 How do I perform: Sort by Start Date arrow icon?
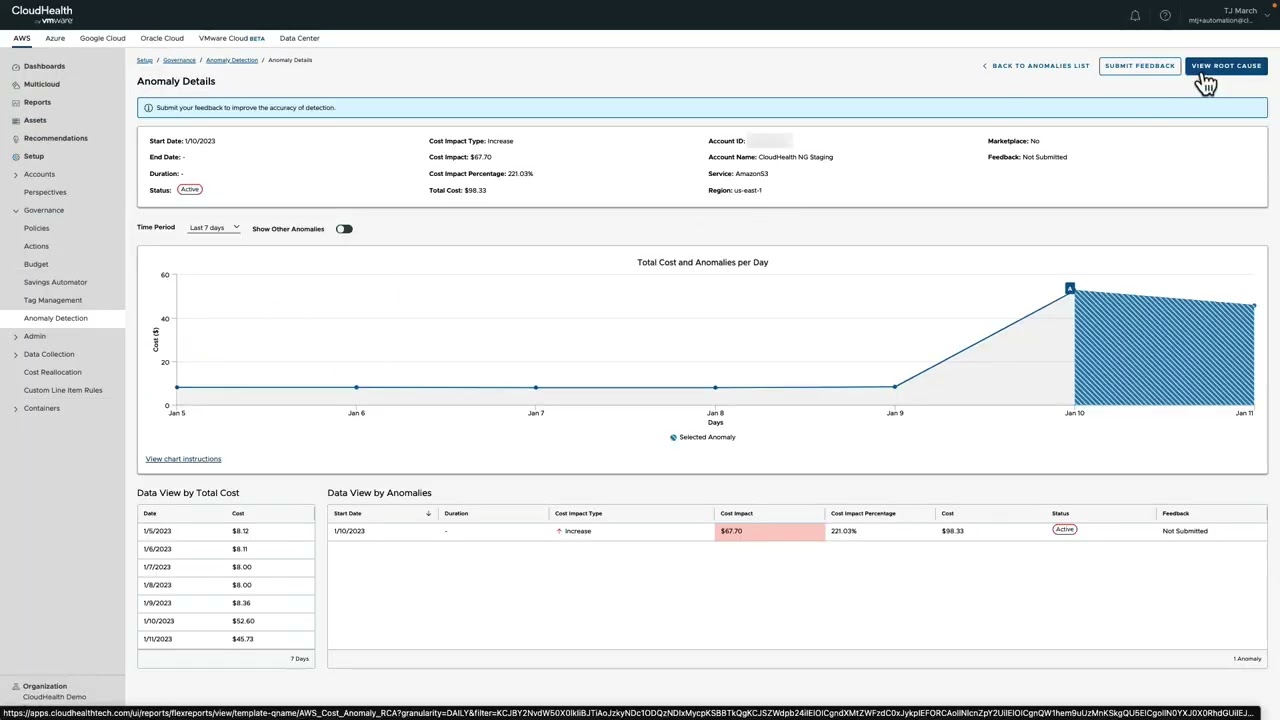coord(428,513)
